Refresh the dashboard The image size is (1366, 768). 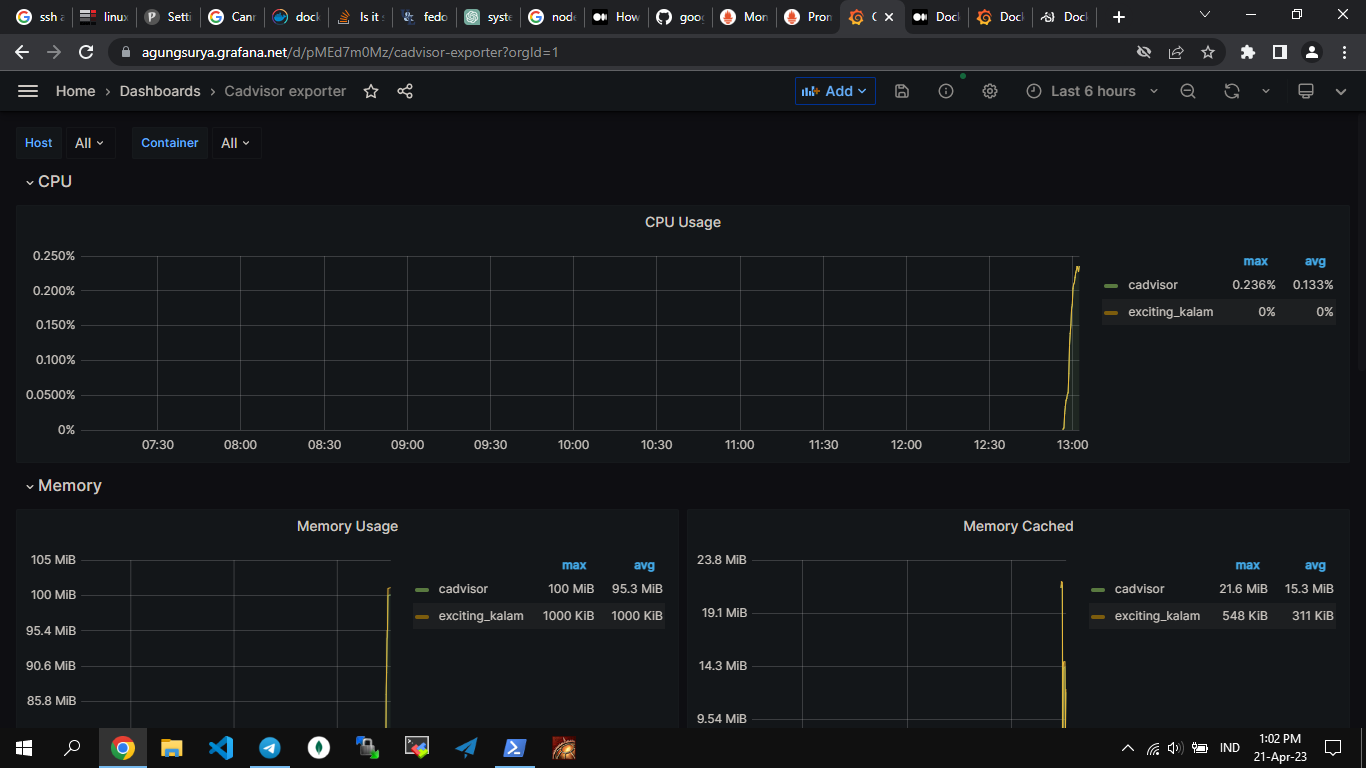[1232, 91]
